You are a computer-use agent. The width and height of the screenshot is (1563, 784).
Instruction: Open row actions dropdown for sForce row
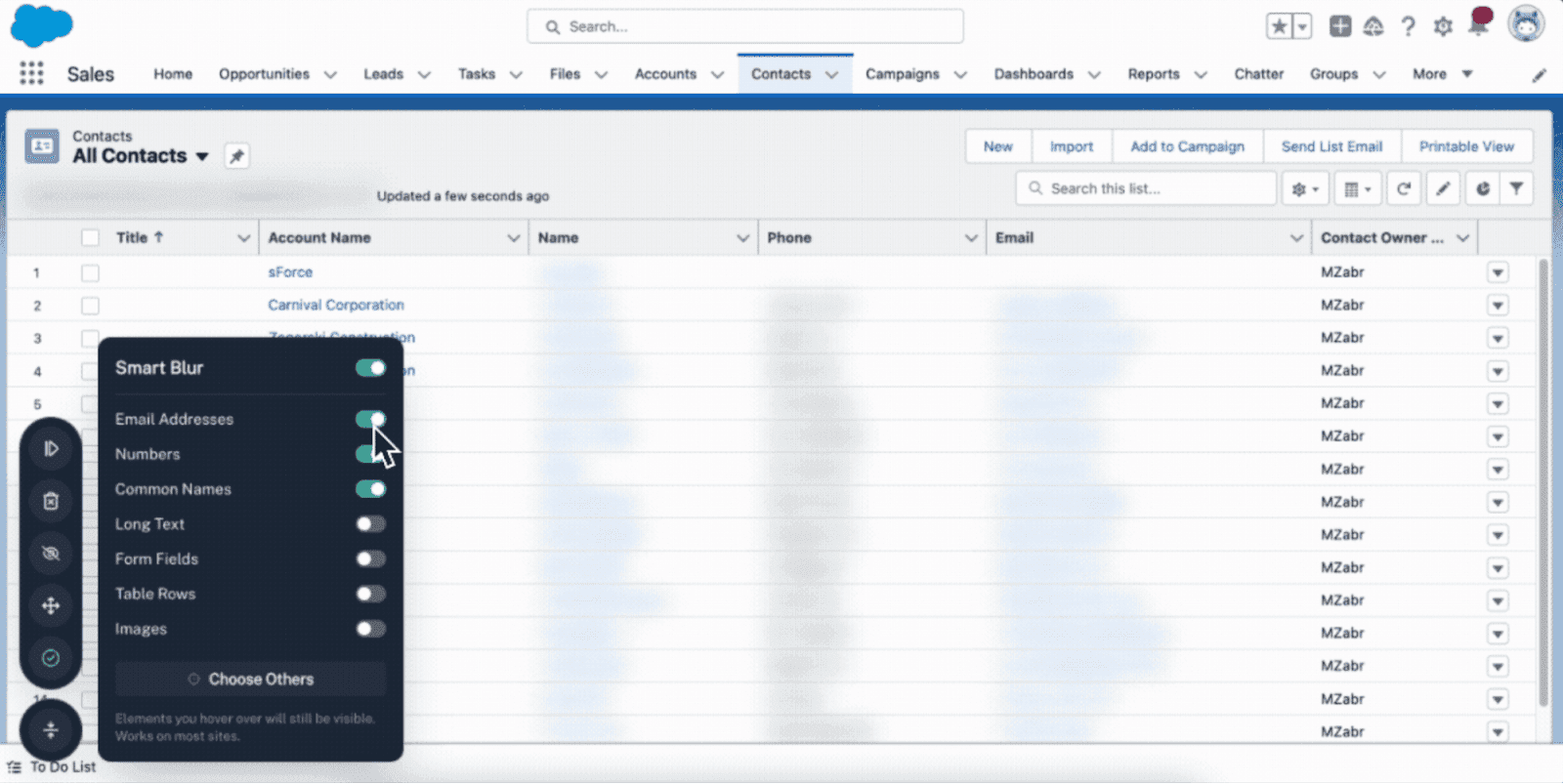1498,272
